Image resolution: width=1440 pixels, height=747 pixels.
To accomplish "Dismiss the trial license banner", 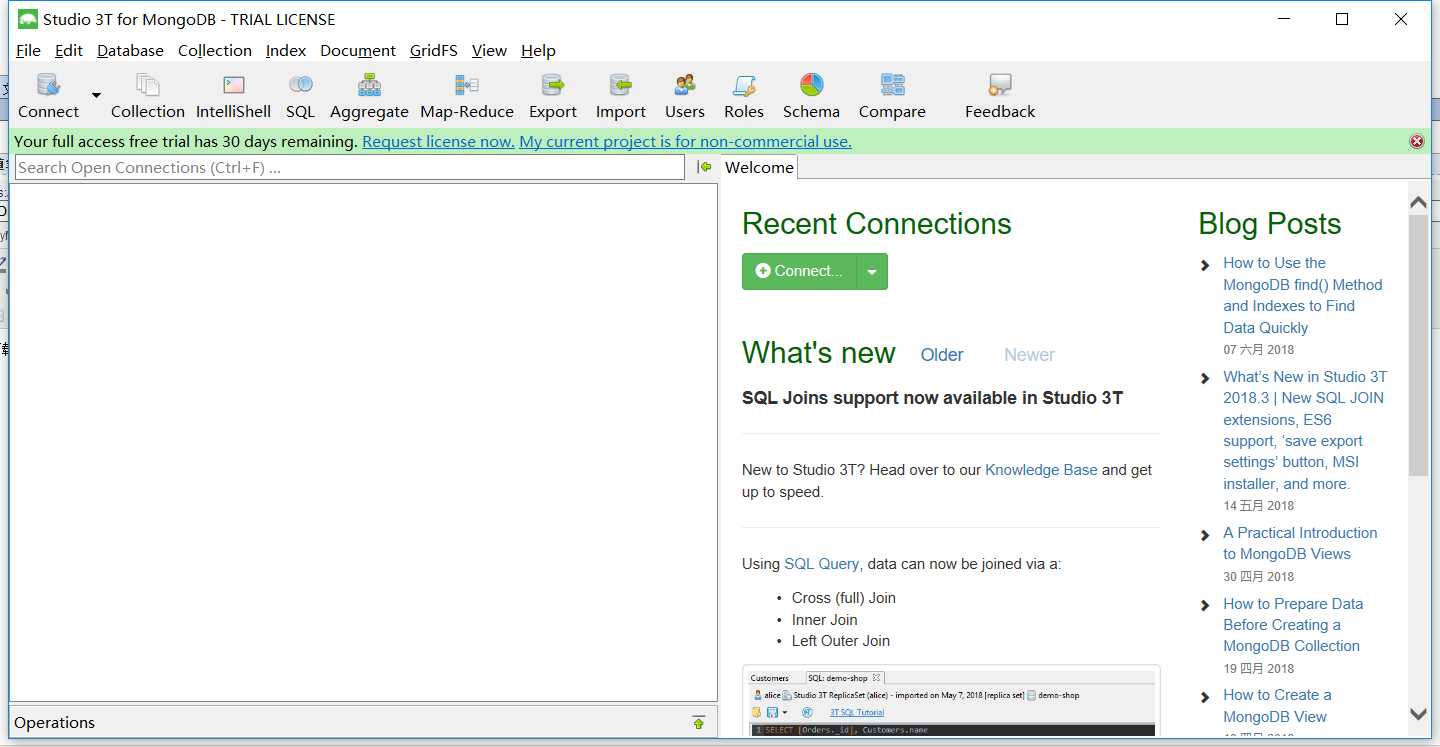I will coord(1416,142).
